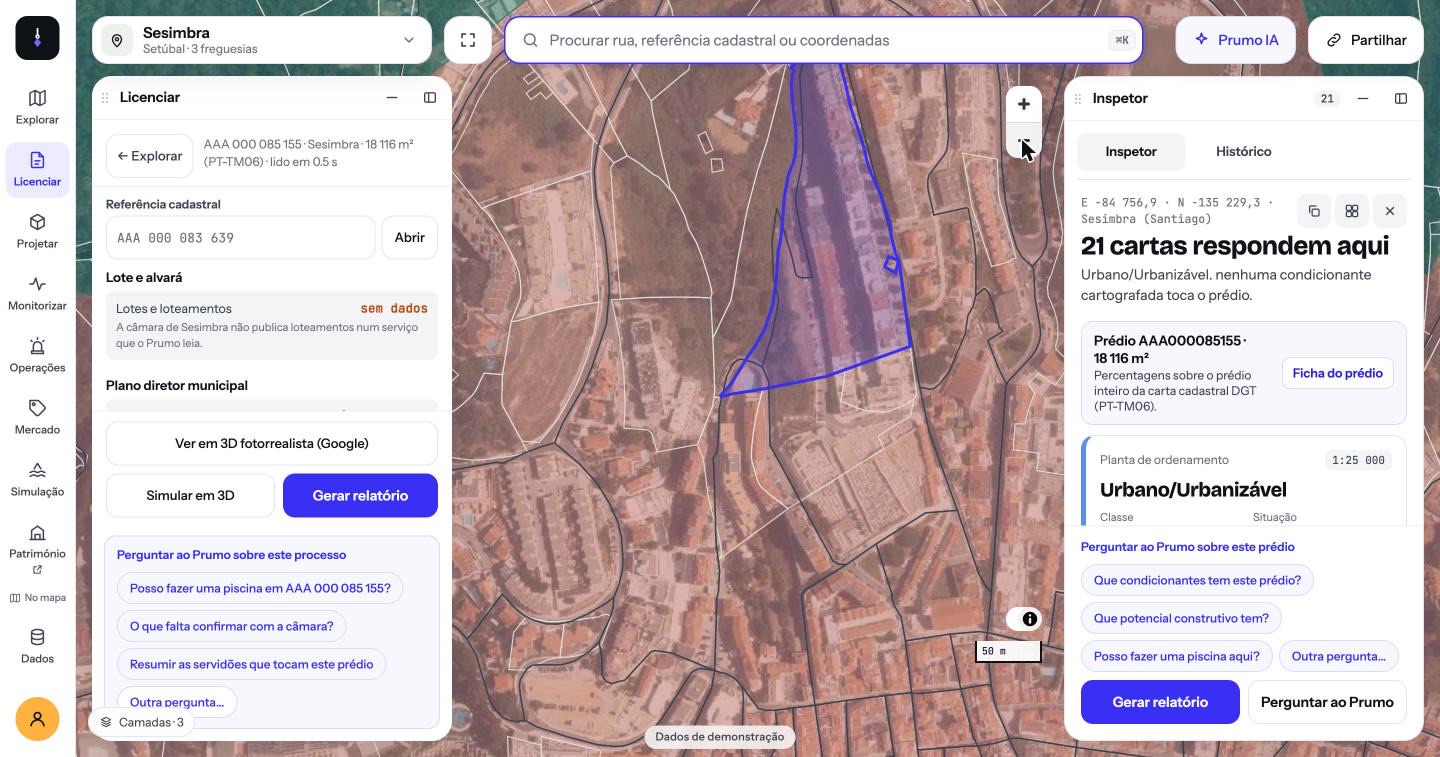The height and width of the screenshot is (757, 1440).
Task: Toggle the map attribution info control
Action: (1030, 619)
